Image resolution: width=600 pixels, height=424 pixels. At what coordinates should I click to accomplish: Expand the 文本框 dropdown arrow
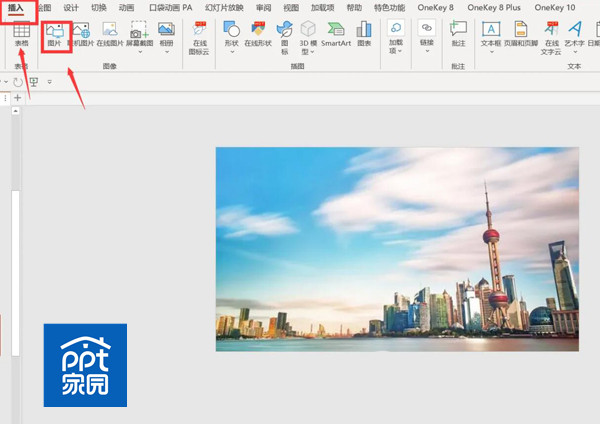click(491, 52)
